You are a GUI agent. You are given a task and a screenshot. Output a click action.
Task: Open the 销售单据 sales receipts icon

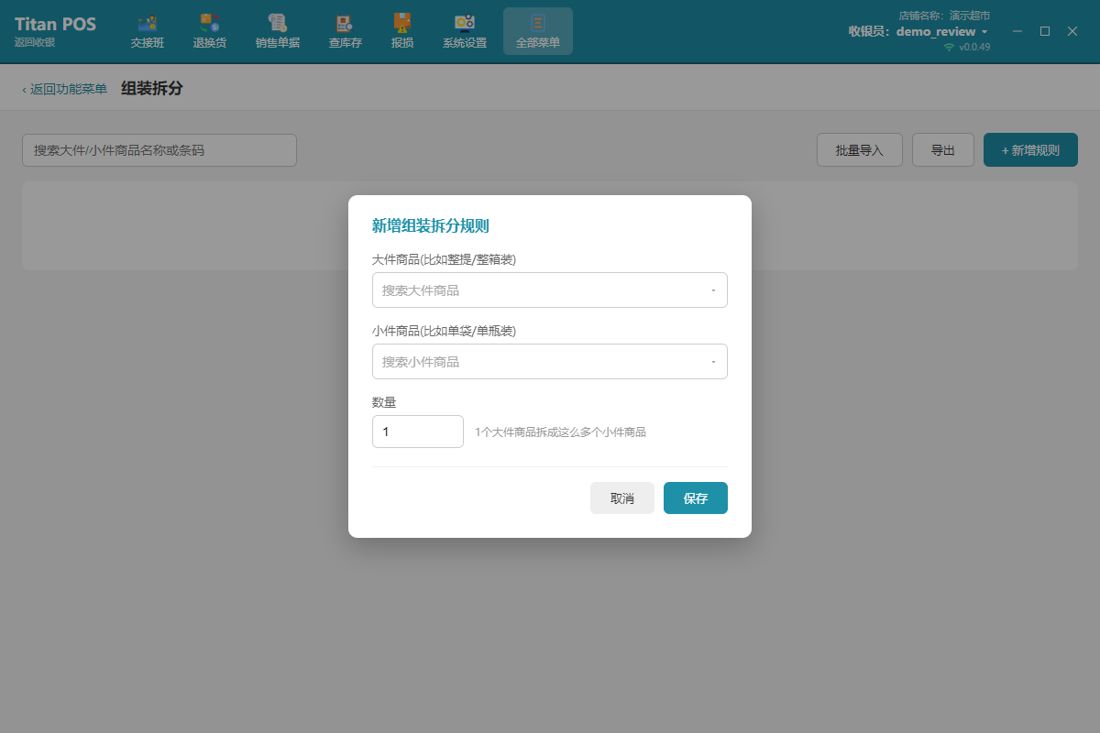point(278,32)
